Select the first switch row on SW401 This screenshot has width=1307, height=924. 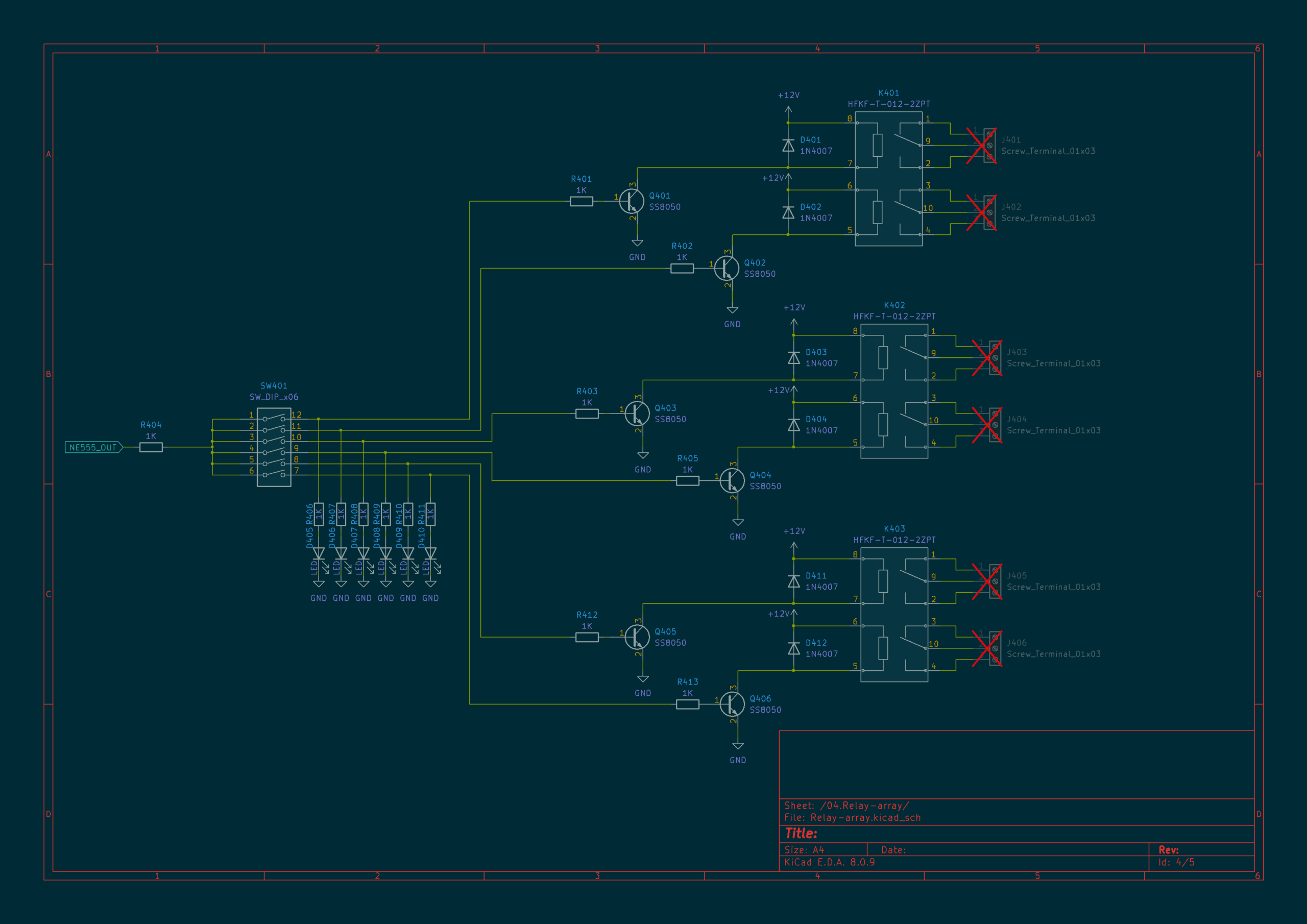pos(274,419)
